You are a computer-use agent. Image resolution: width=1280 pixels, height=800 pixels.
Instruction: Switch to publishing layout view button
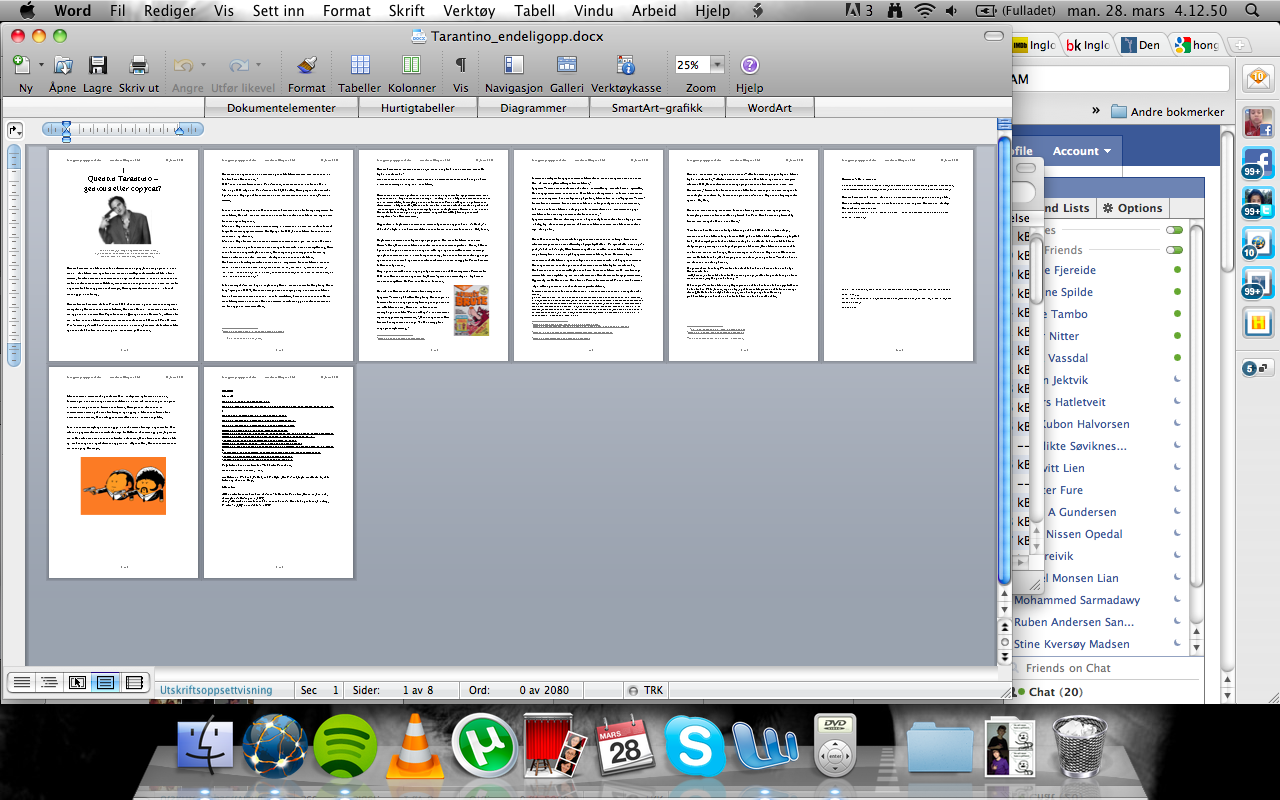pyautogui.click(x=77, y=682)
